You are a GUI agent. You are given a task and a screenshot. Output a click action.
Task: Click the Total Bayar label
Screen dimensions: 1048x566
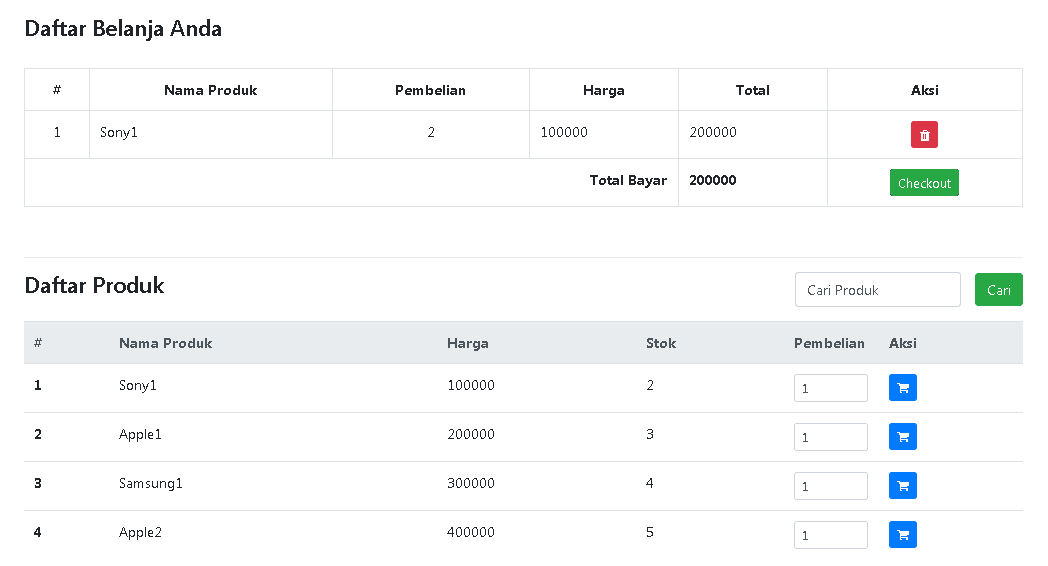point(628,180)
